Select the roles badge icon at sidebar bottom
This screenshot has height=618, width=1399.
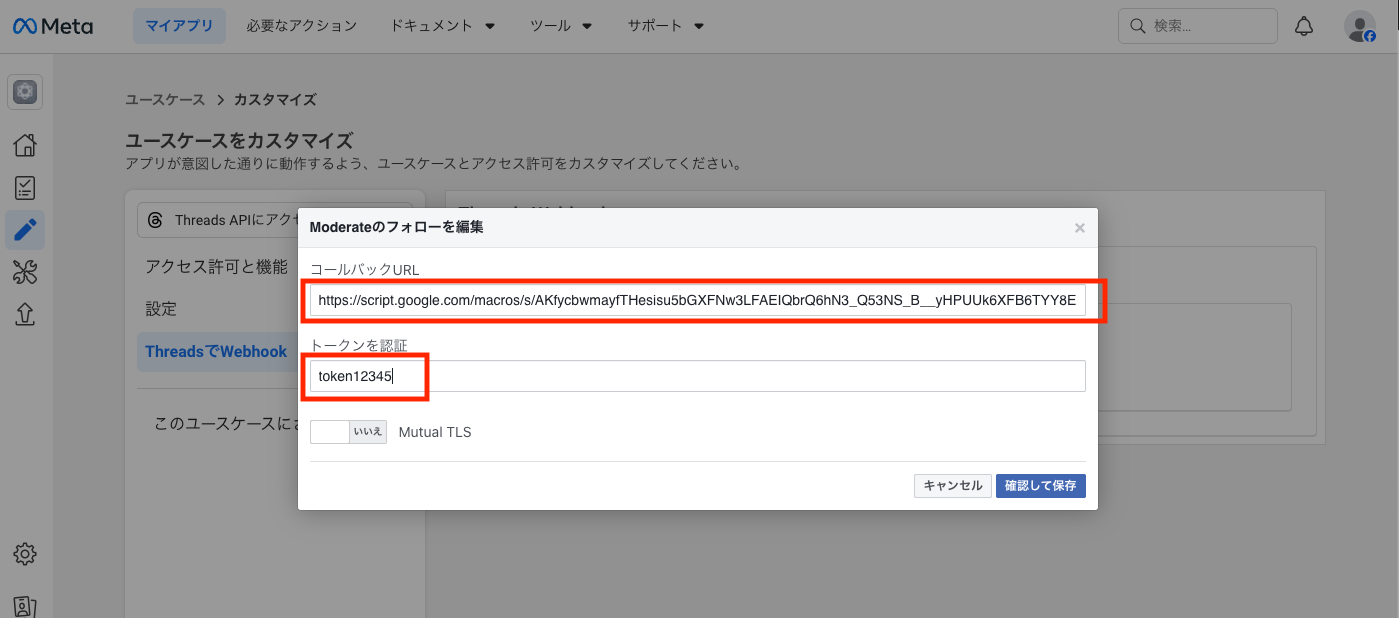point(24,605)
